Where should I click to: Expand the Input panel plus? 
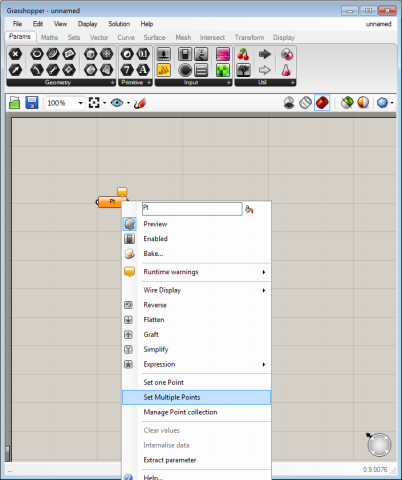(x=229, y=82)
